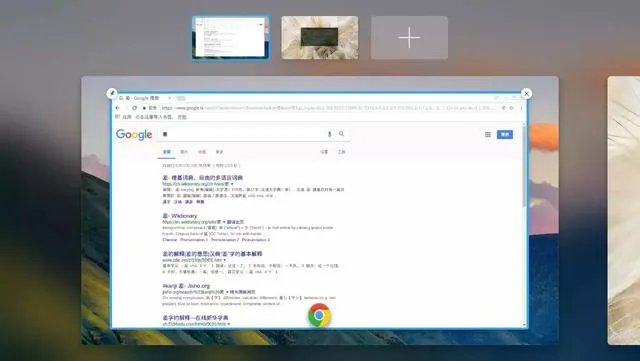This screenshot has width=640, height=361.
Task: Open the Google apps grid icon
Action: [x=488, y=134]
